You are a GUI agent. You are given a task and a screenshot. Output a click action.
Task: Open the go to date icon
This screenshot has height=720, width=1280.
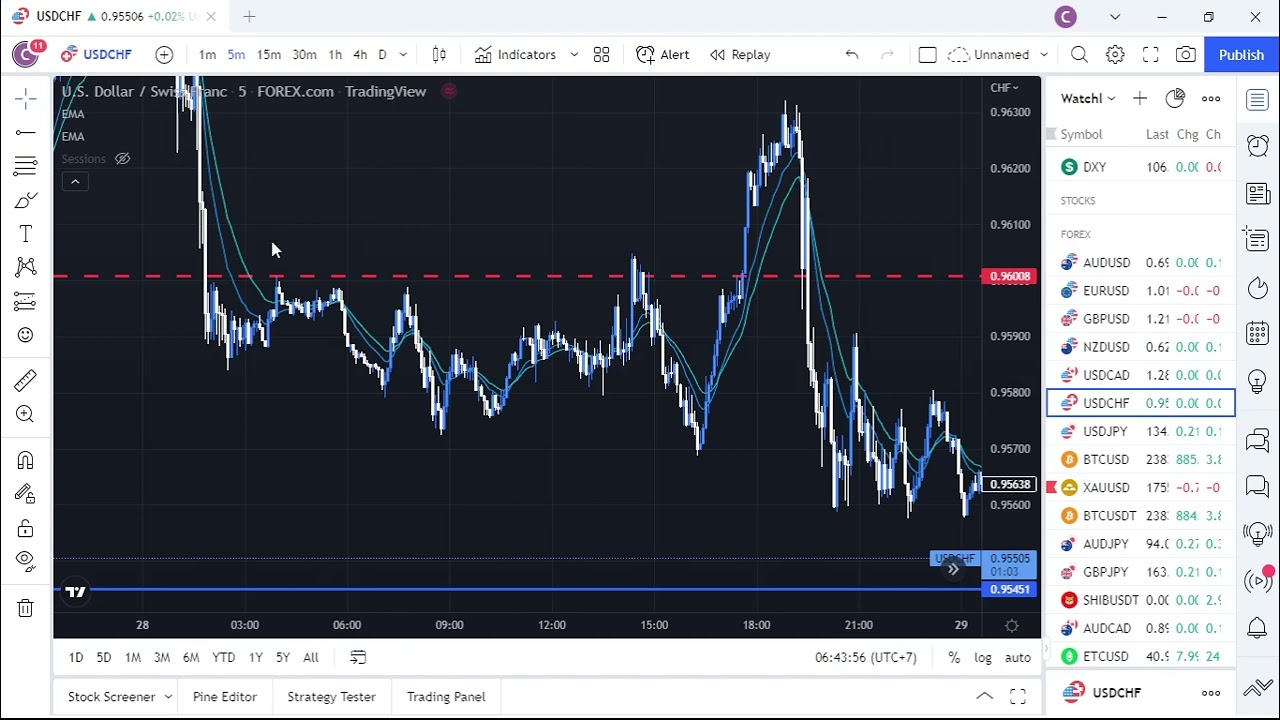[358, 657]
